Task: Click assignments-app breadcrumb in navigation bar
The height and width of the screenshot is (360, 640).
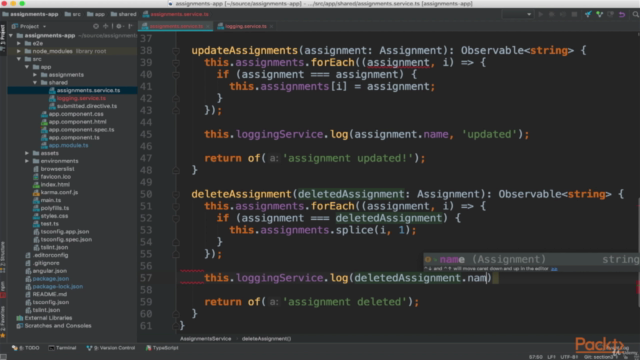Action: (x=30, y=14)
